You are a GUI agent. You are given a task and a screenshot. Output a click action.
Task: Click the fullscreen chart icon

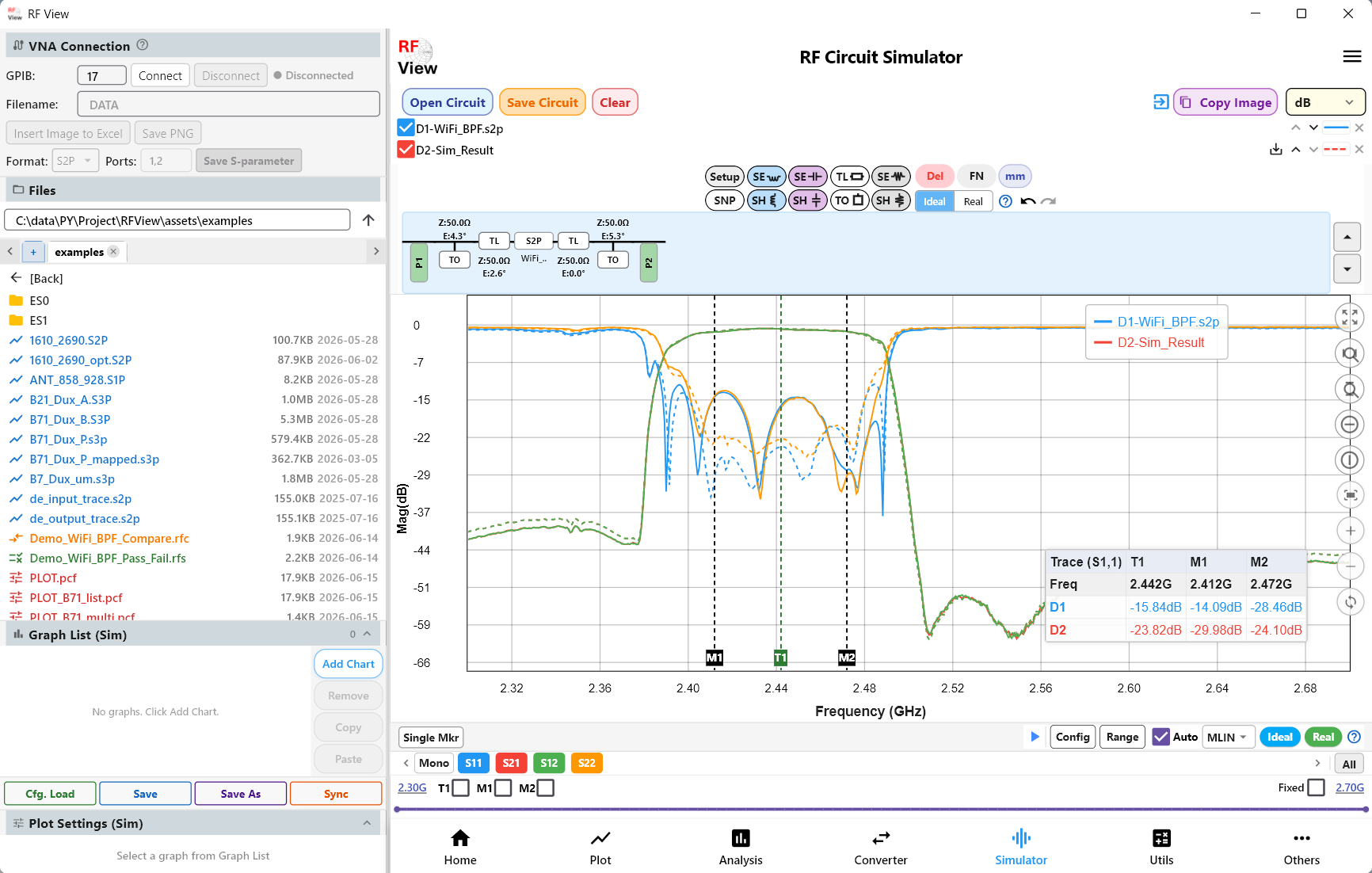pyautogui.click(x=1350, y=318)
